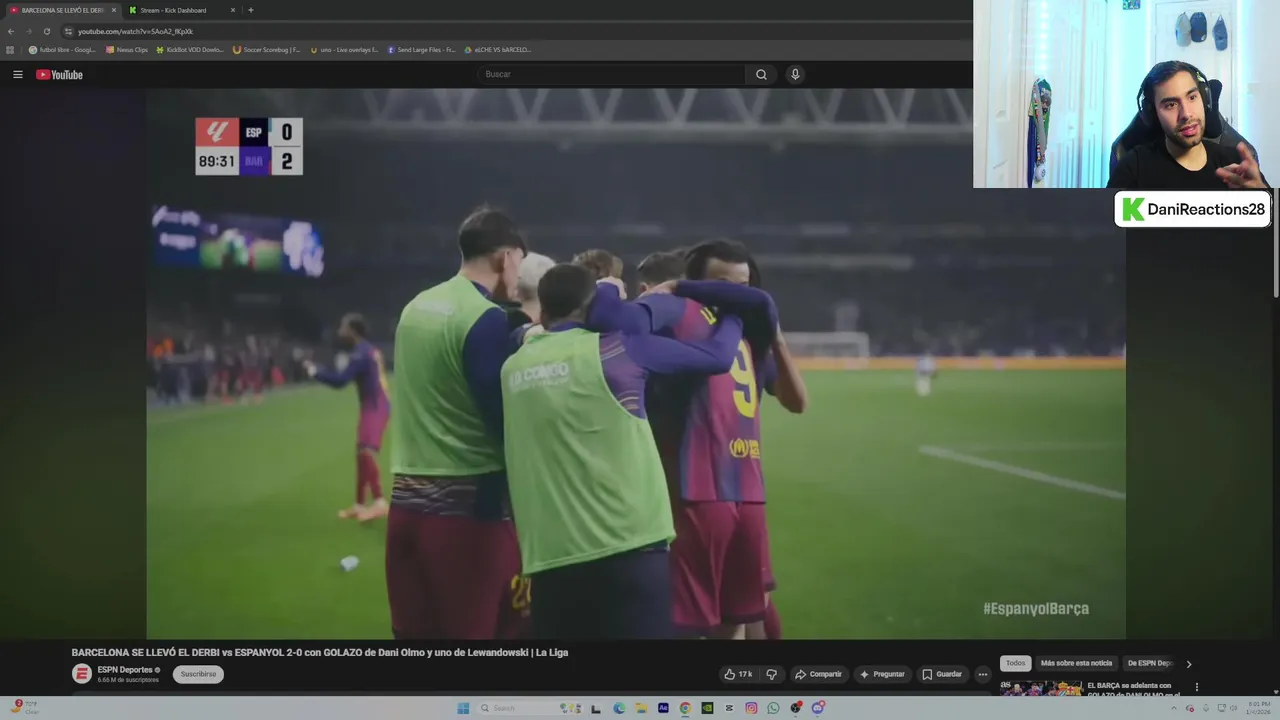Open CapCut from the taskbar
The image size is (1280, 720).
[x=729, y=708]
